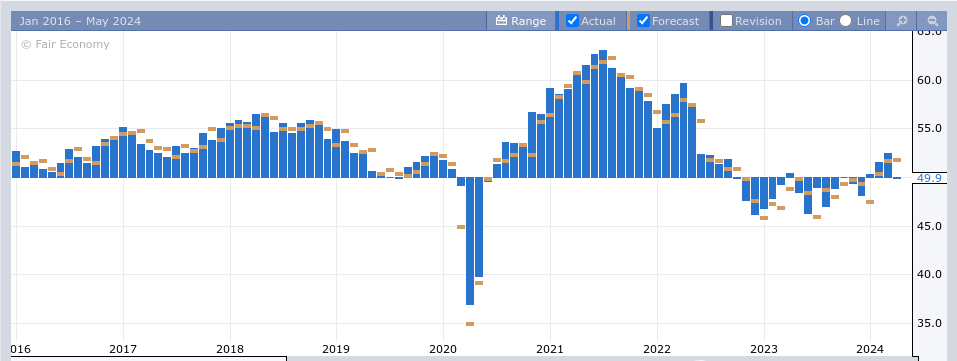Click the 2023 label on x-axis
The width and height of the screenshot is (957, 361).
point(764,349)
